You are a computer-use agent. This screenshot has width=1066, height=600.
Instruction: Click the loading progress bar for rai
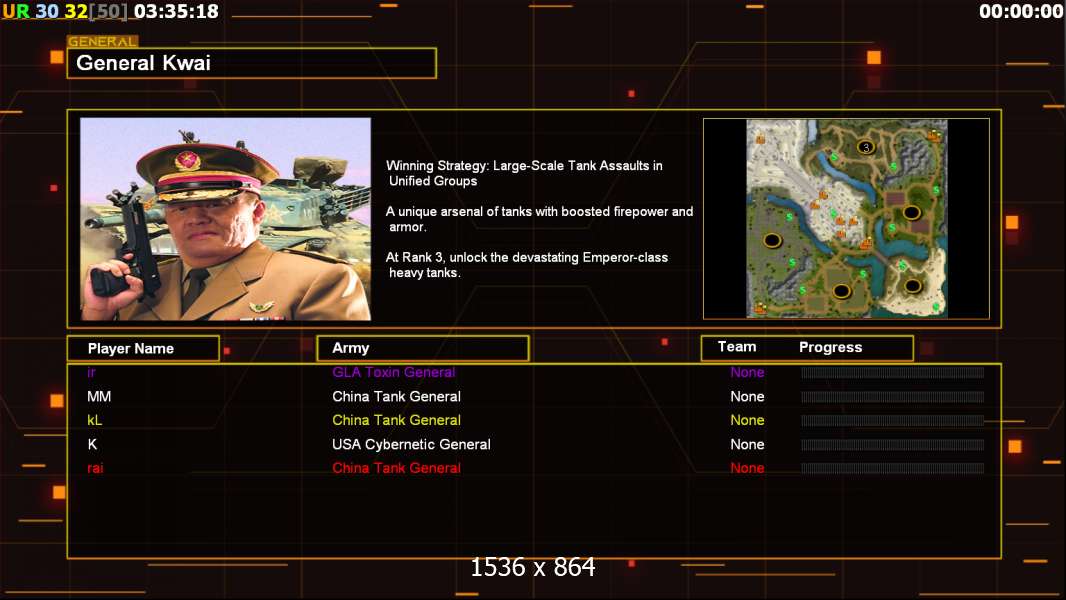point(893,468)
